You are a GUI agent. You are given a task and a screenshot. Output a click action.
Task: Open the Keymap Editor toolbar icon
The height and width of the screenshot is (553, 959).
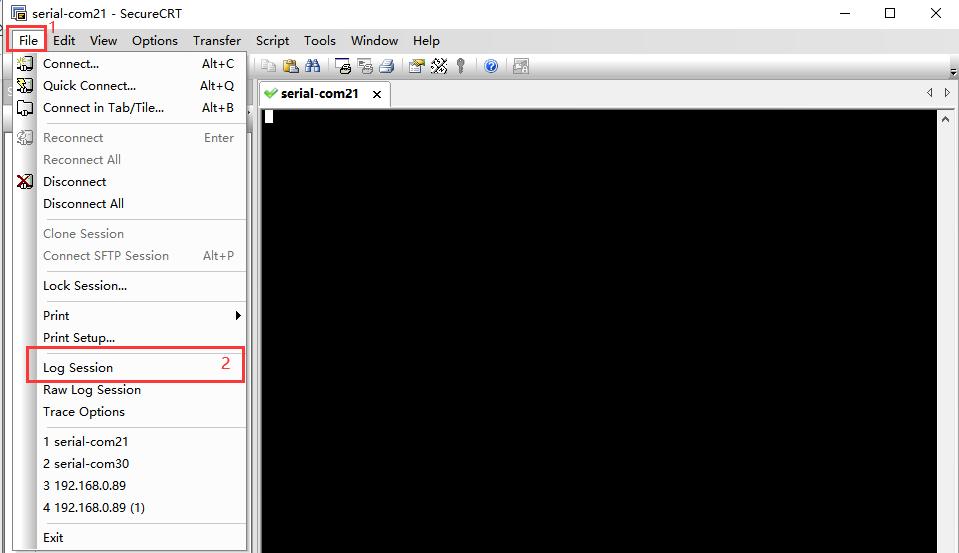[x=439, y=66]
